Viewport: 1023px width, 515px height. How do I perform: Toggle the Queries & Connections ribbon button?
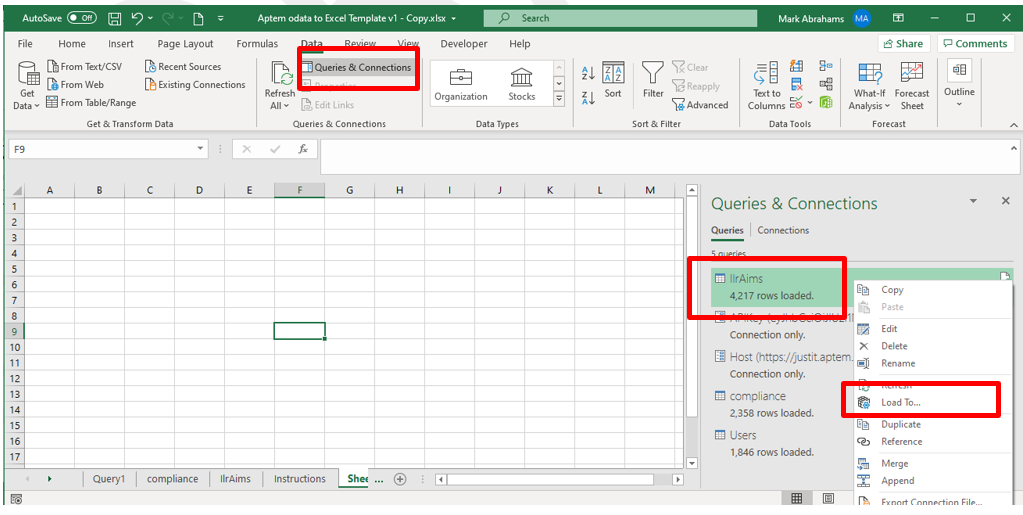pyautogui.click(x=356, y=67)
